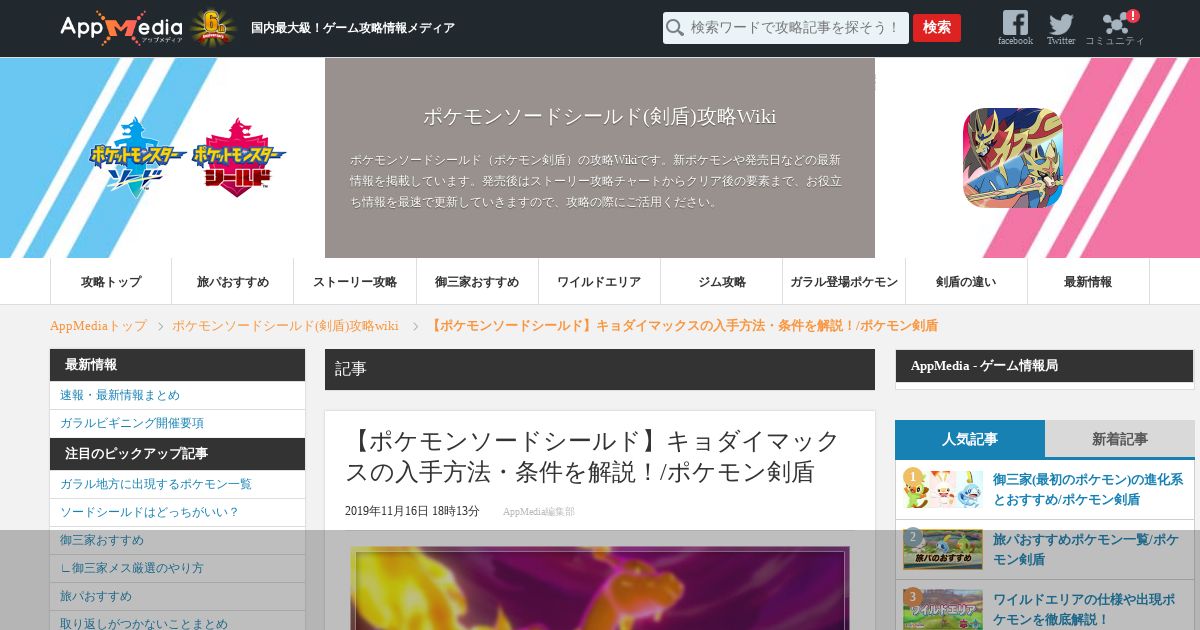
Task: Open 剣盾の違い in the navigation bar
Action: coord(966,282)
